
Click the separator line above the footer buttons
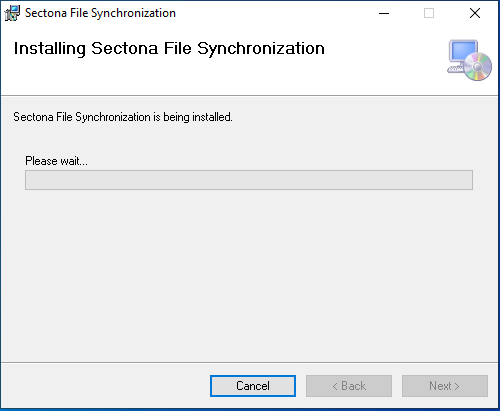(x=249, y=362)
